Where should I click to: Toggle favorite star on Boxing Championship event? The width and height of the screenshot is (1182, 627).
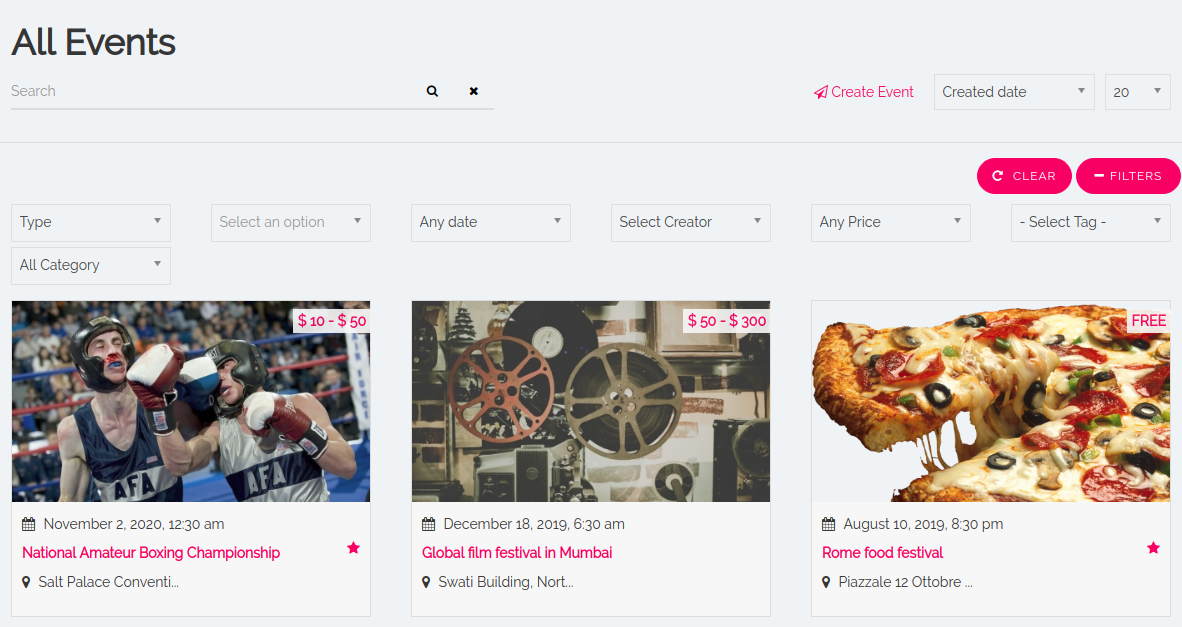point(353,548)
